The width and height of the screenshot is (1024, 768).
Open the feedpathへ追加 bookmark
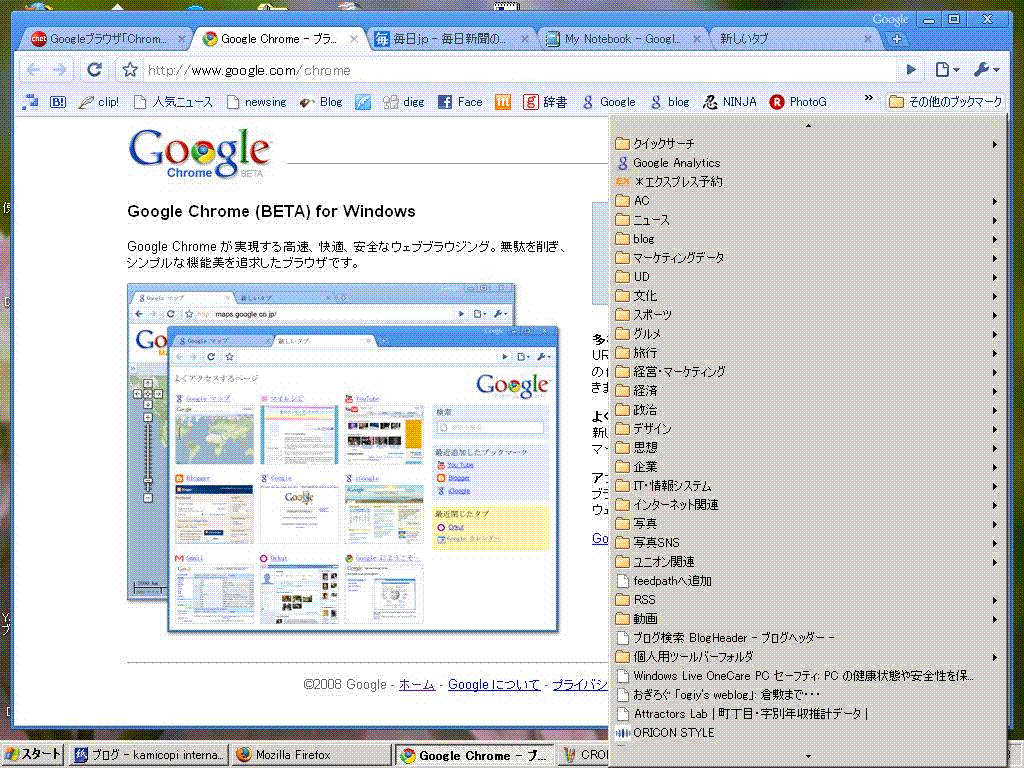click(807, 581)
